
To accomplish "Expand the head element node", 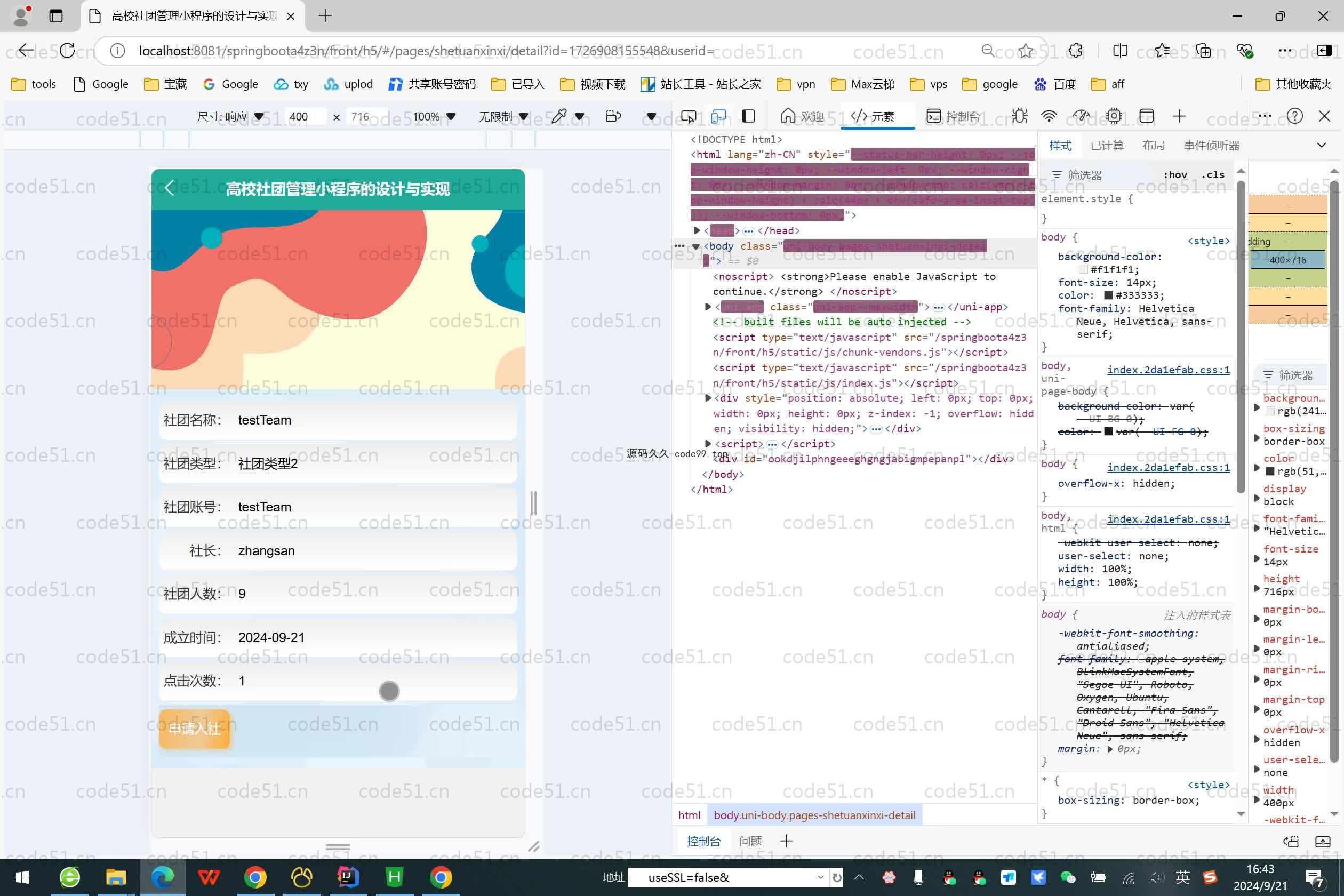I will tap(697, 230).
